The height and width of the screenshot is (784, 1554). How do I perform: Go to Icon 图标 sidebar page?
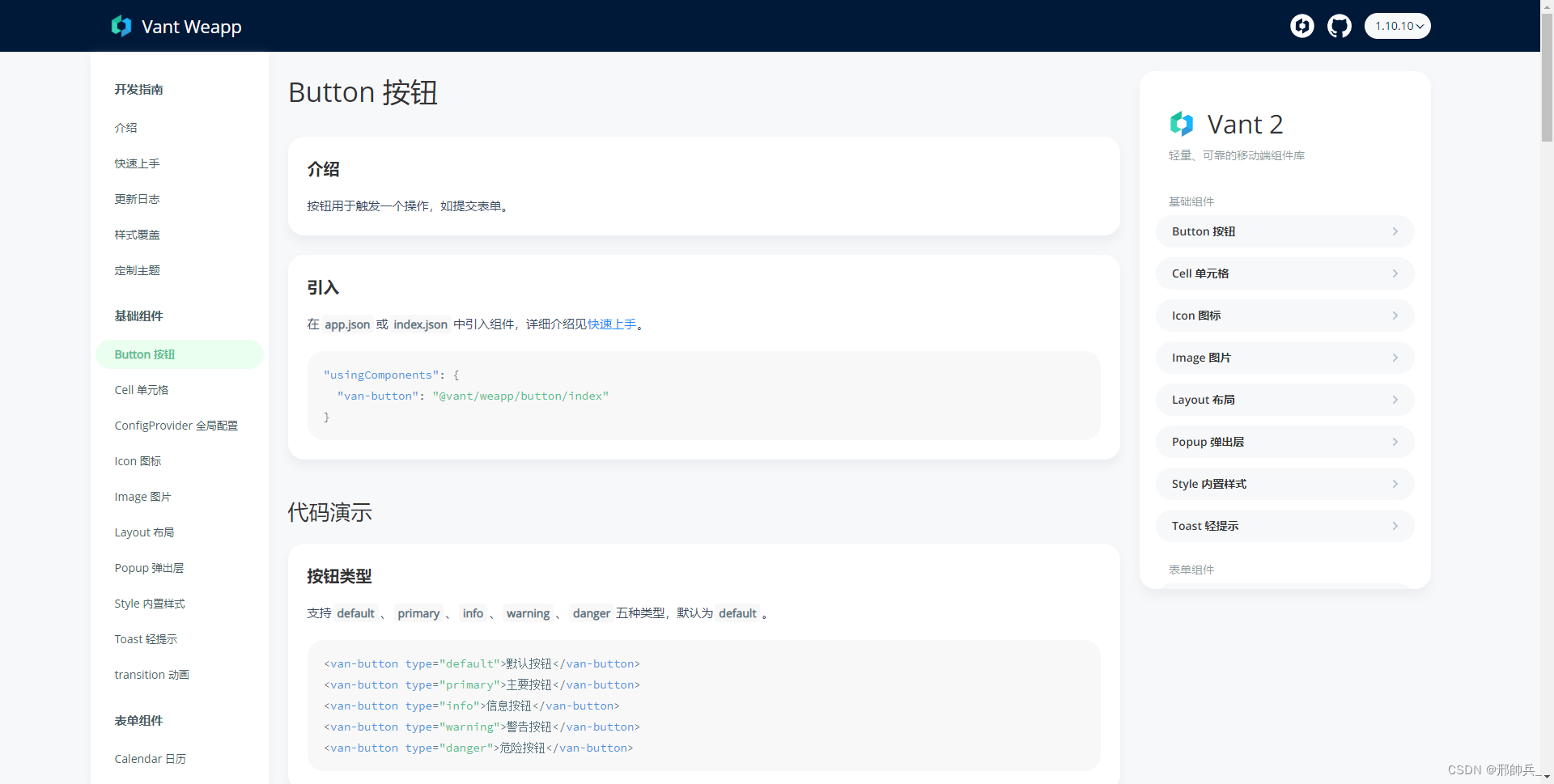[138, 461]
